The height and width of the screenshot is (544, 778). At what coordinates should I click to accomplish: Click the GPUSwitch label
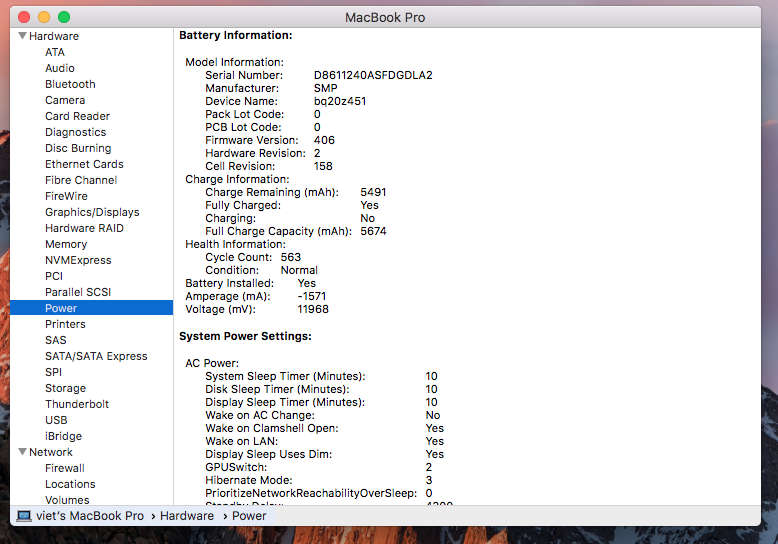pyautogui.click(x=236, y=467)
